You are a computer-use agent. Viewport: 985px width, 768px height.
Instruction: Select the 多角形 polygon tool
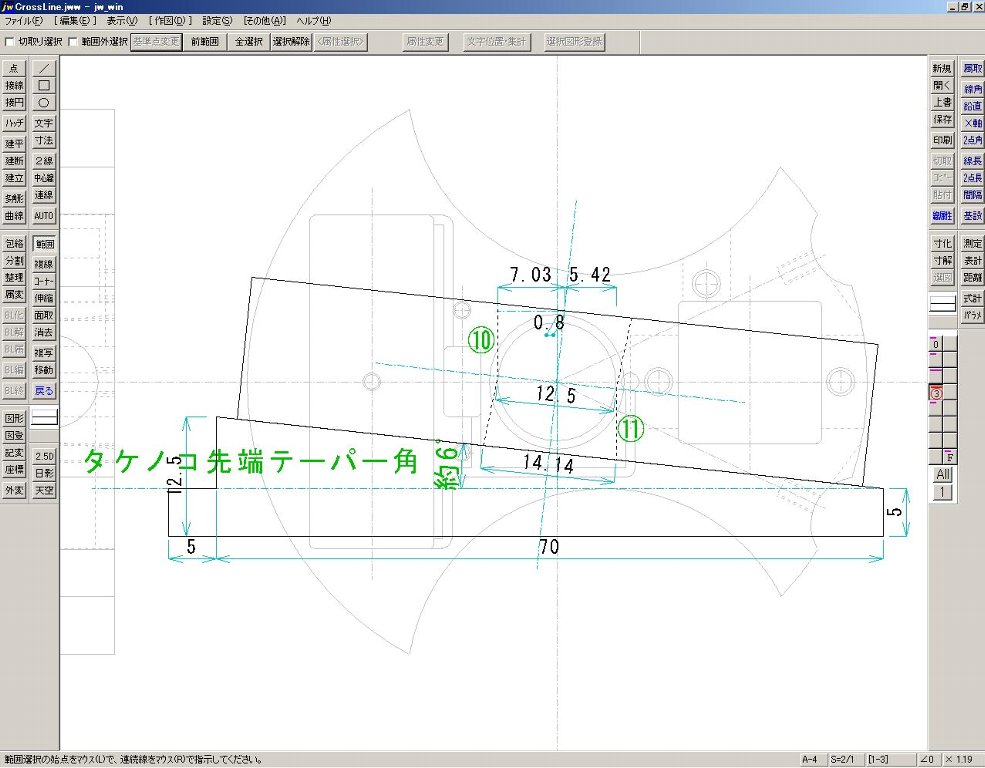pyautogui.click(x=14, y=198)
